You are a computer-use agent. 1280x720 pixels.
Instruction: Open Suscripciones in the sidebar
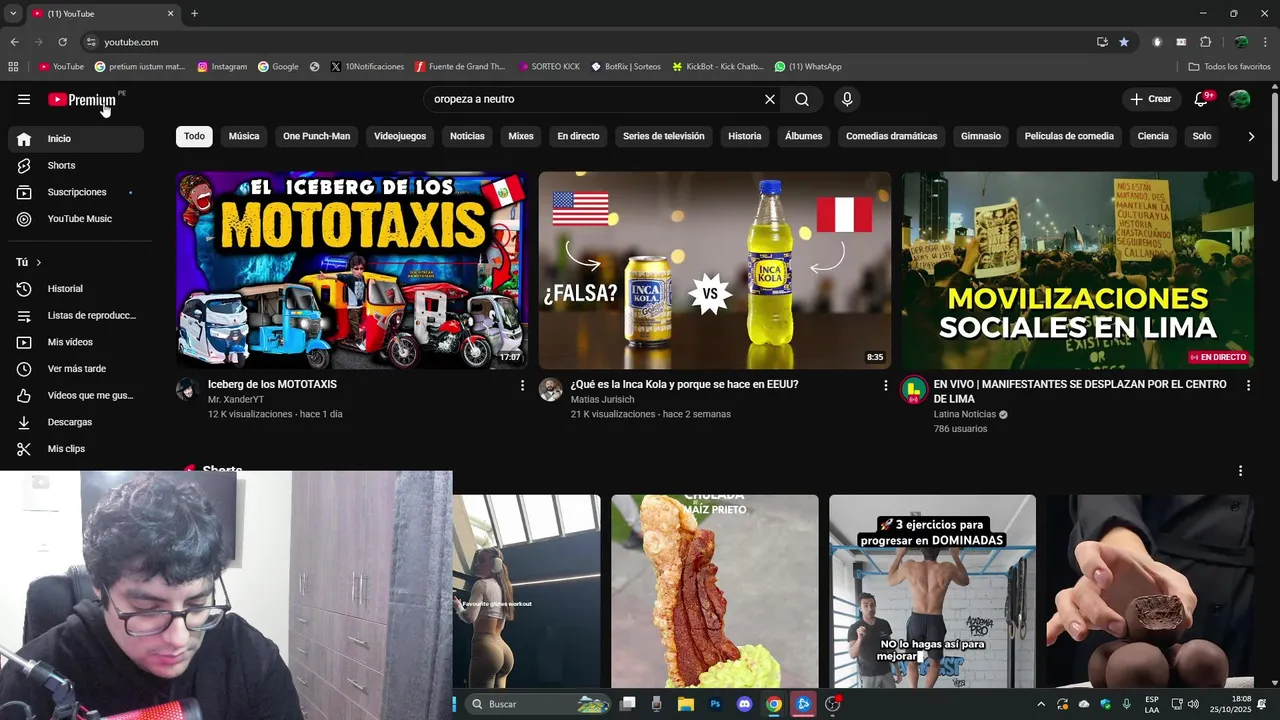[x=76, y=192]
